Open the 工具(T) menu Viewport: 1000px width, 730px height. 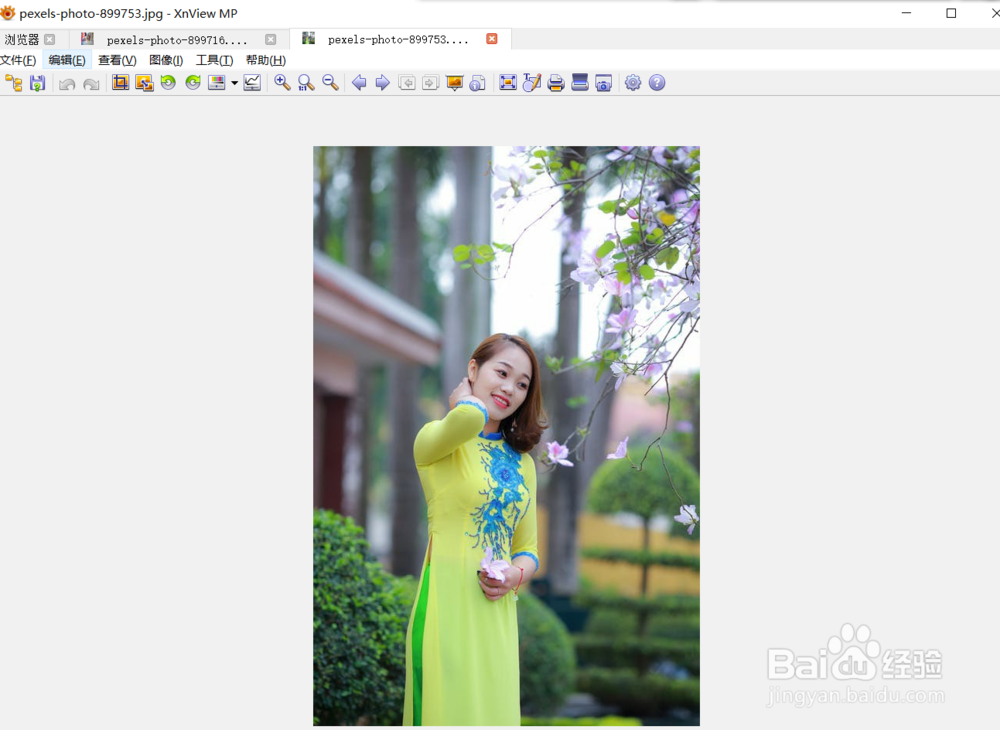point(214,60)
